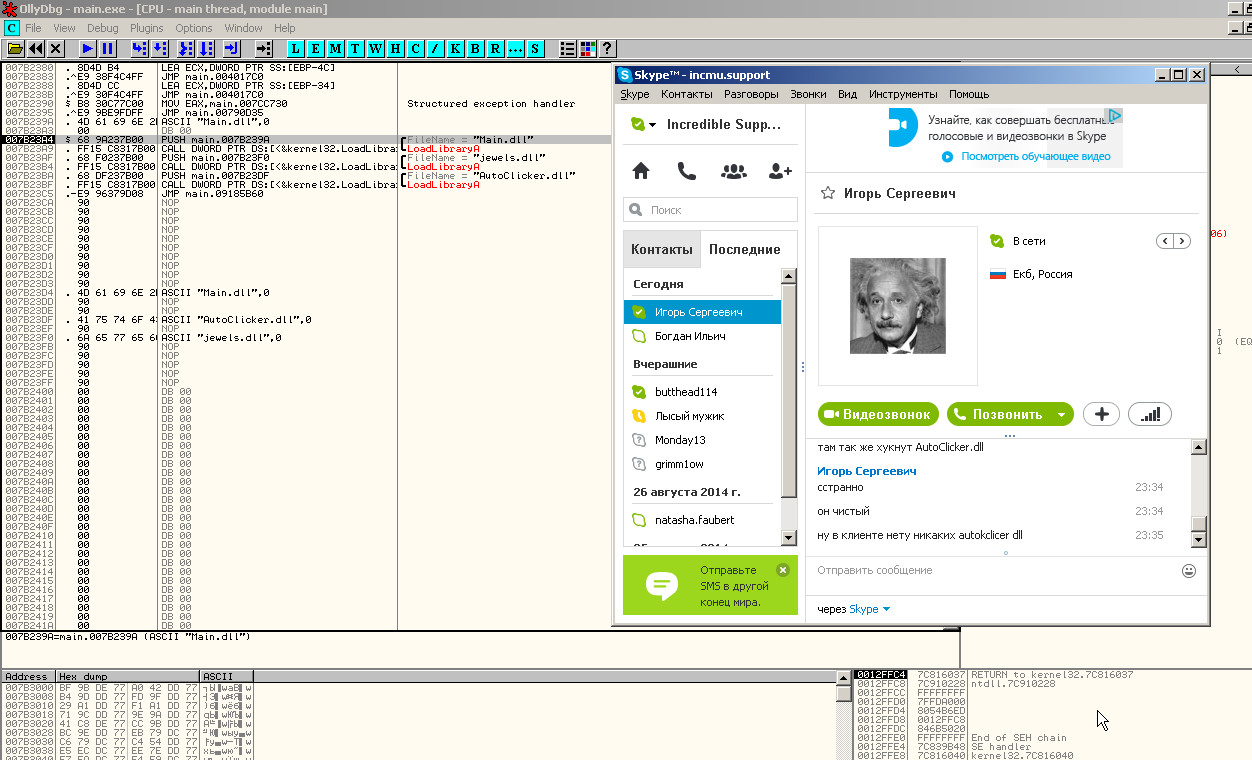Open Run trace with dots button
The height and width of the screenshot is (760, 1252).
516,48
